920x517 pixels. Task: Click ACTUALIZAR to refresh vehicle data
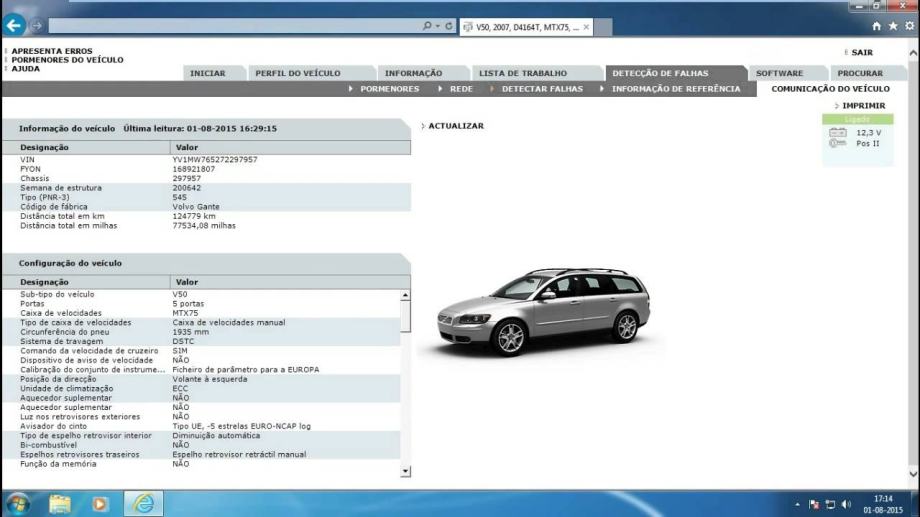point(456,126)
